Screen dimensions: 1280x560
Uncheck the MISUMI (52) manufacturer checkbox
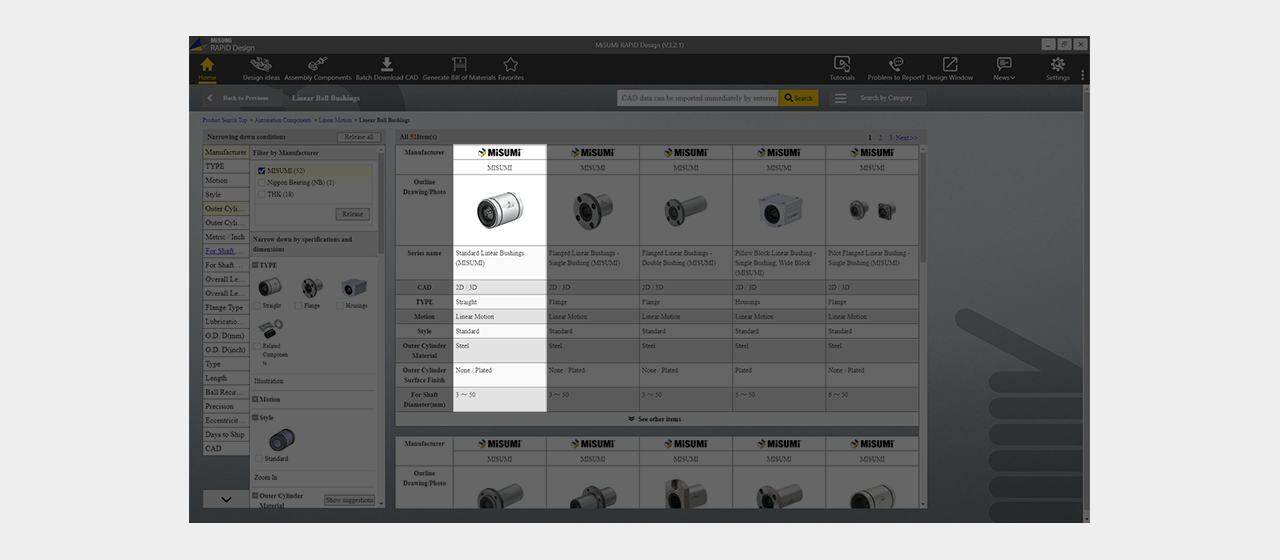262,171
